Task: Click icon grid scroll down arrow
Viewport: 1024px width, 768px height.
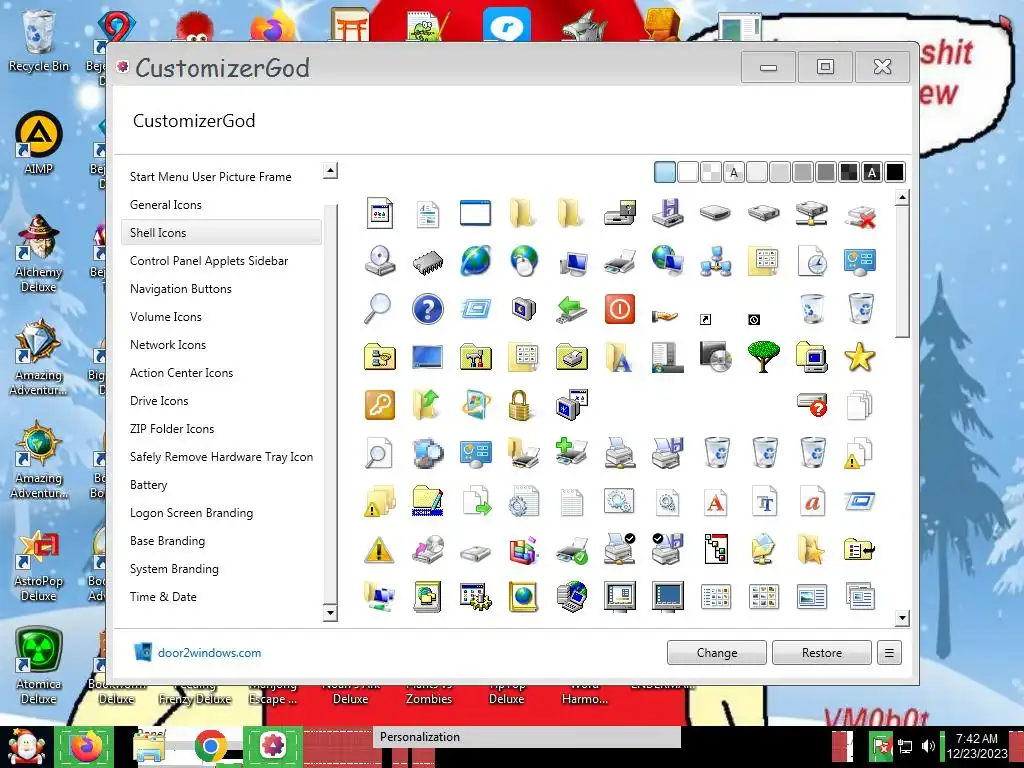Action: [902, 618]
